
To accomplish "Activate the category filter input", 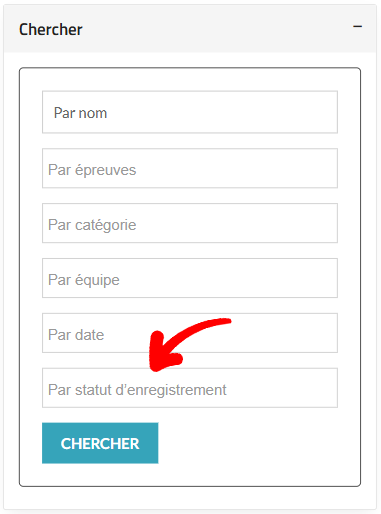I will pyautogui.click(x=190, y=223).
